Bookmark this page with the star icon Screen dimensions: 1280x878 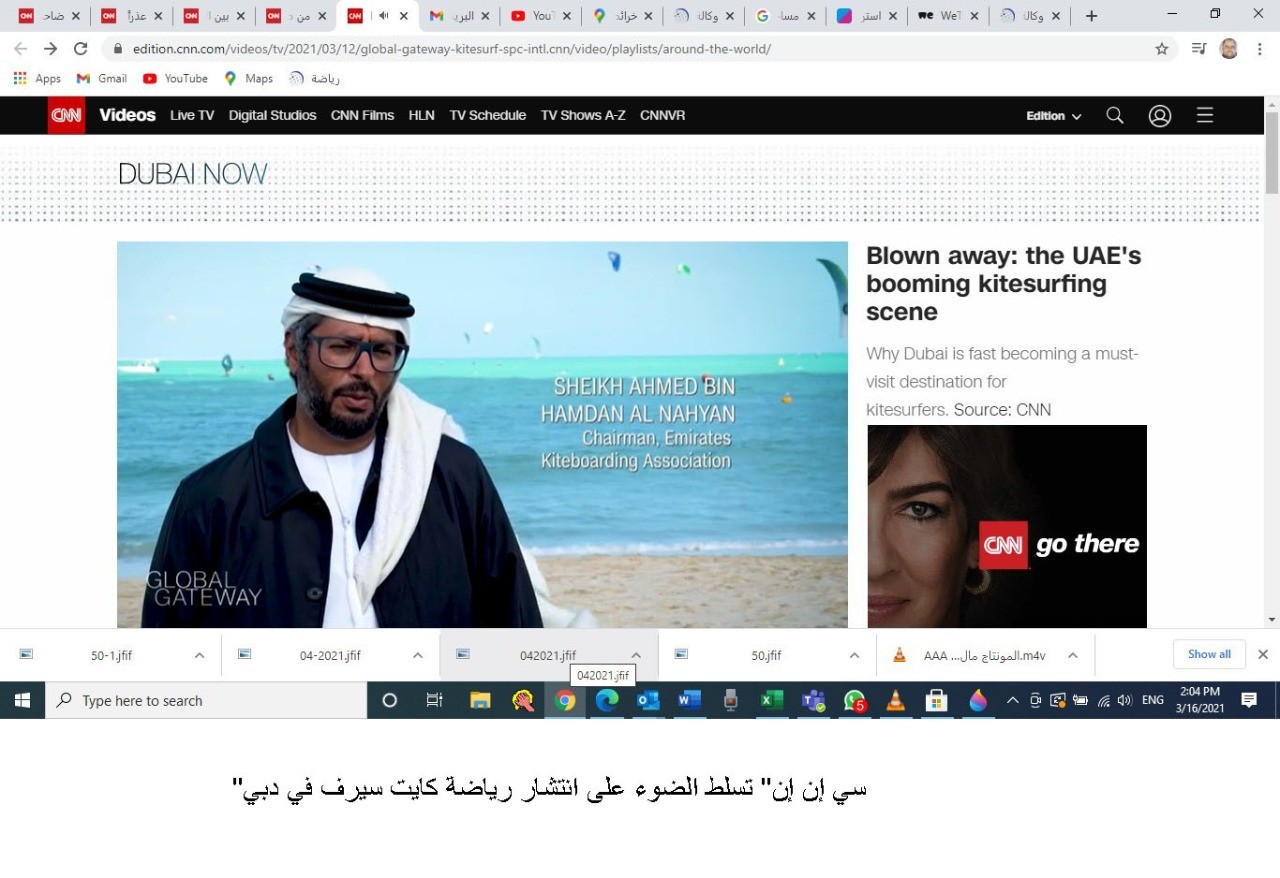[1162, 48]
